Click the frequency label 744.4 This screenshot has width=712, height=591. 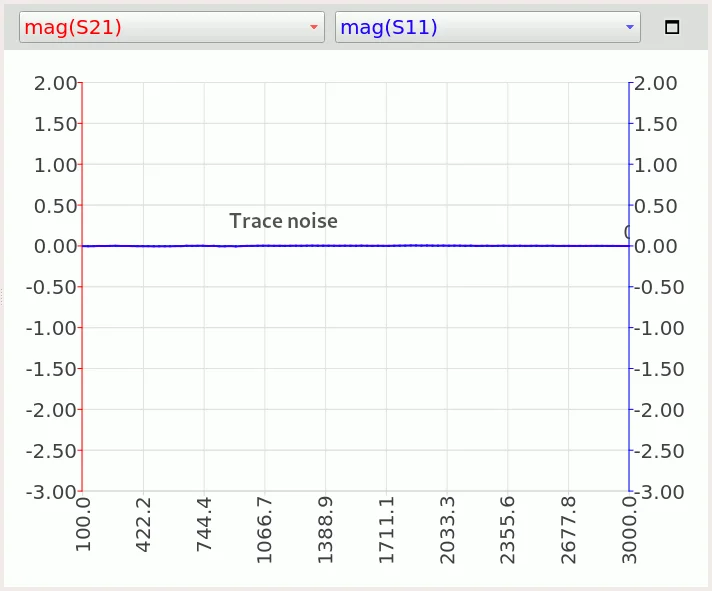pyautogui.click(x=204, y=524)
